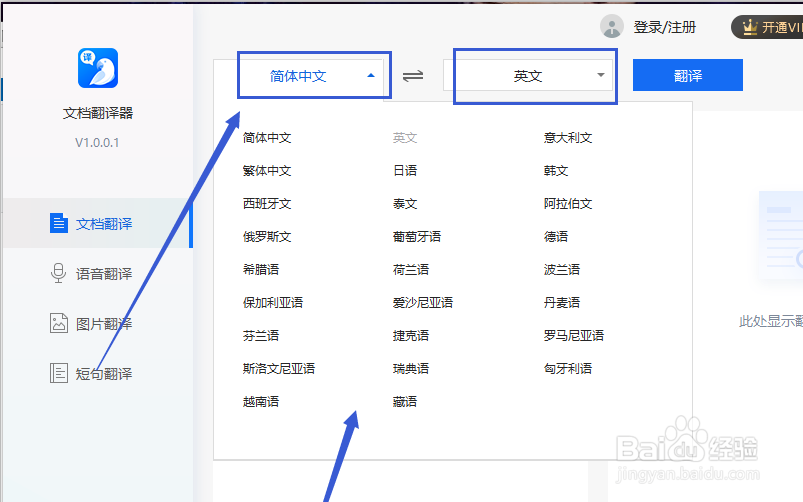Select 丹麦语 from language list
This screenshot has height=502, width=803.
[x=562, y=303]
